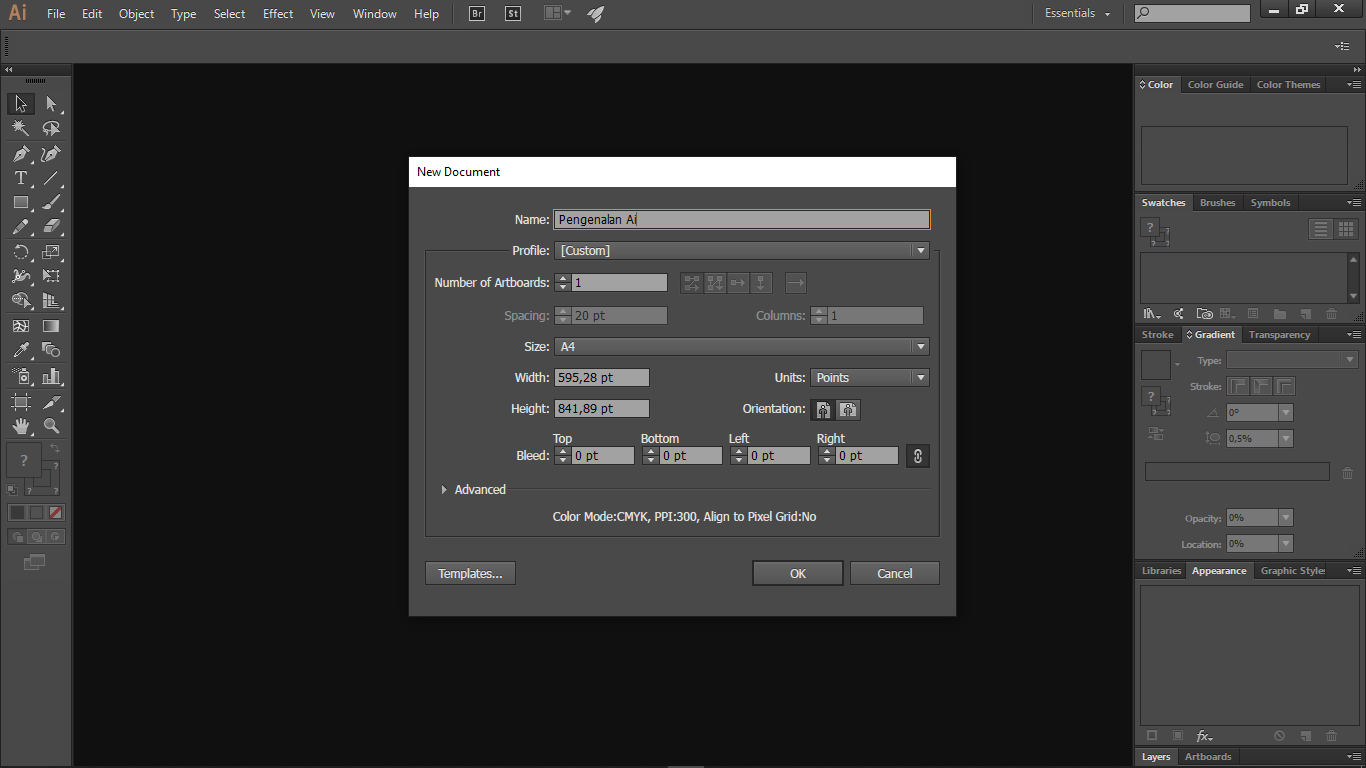Screen dimensions: 1366x768
Task: Open the Units dropdown showing Points
Action: [870, 378]
